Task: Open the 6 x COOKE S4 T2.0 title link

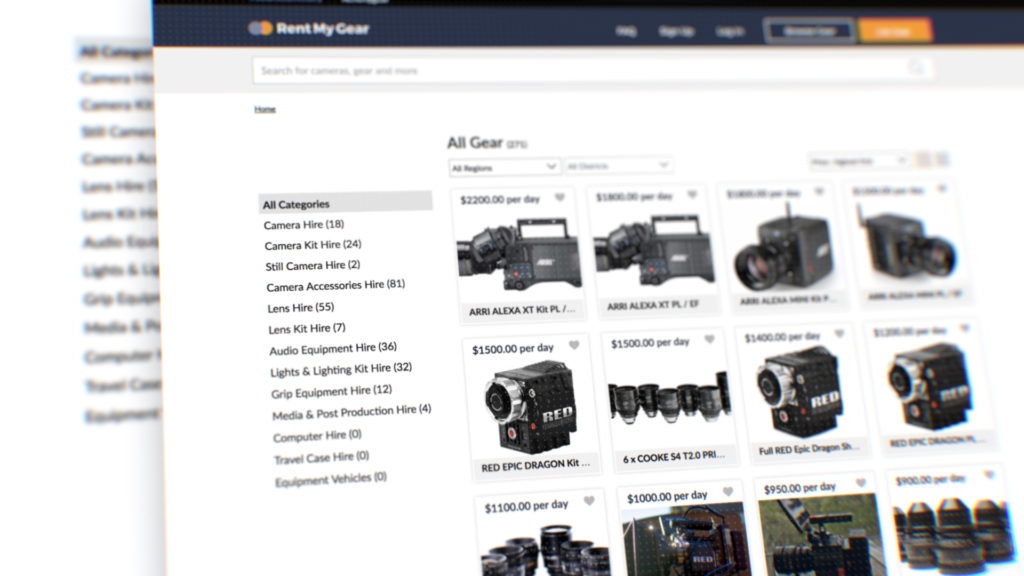Action: (x=673, y=456)
